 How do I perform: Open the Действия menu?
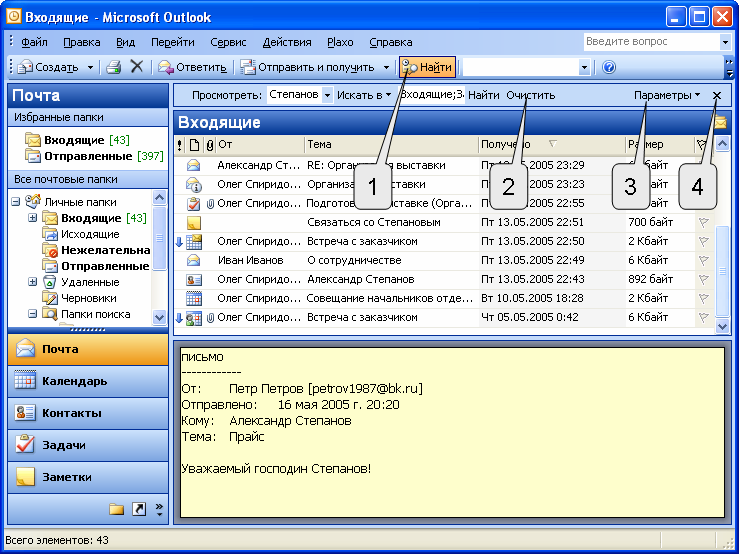(x=287, y=42)
